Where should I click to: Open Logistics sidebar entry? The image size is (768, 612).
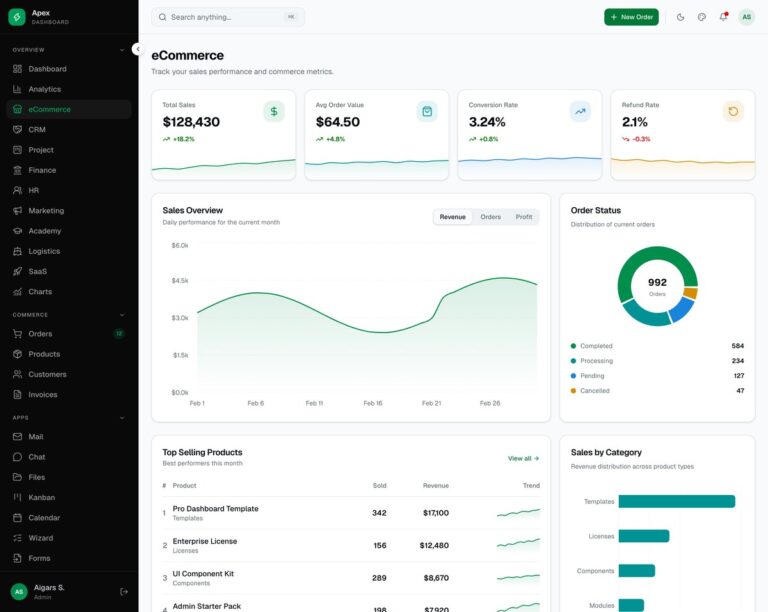69,251
